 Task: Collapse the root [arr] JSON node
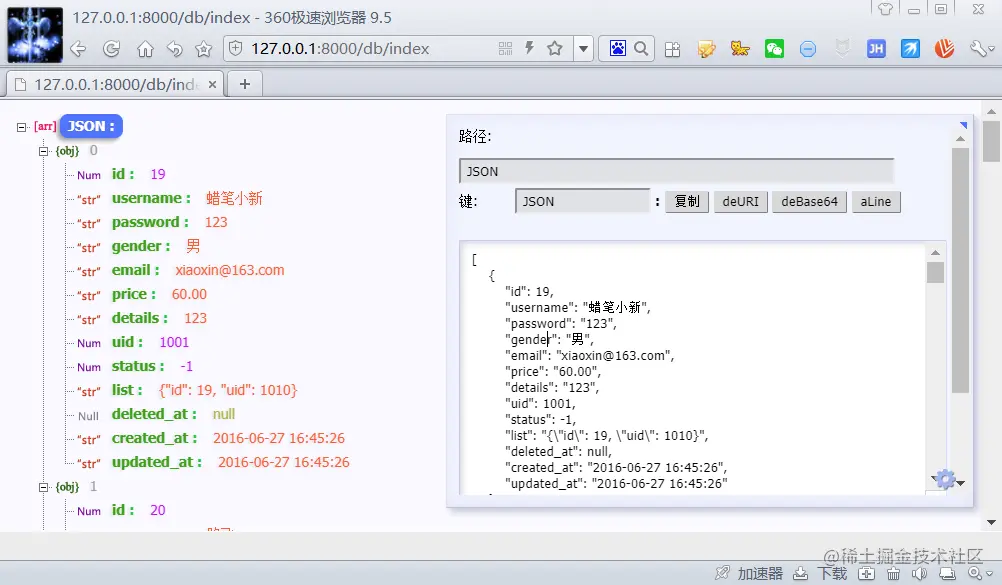coord(22,127)
